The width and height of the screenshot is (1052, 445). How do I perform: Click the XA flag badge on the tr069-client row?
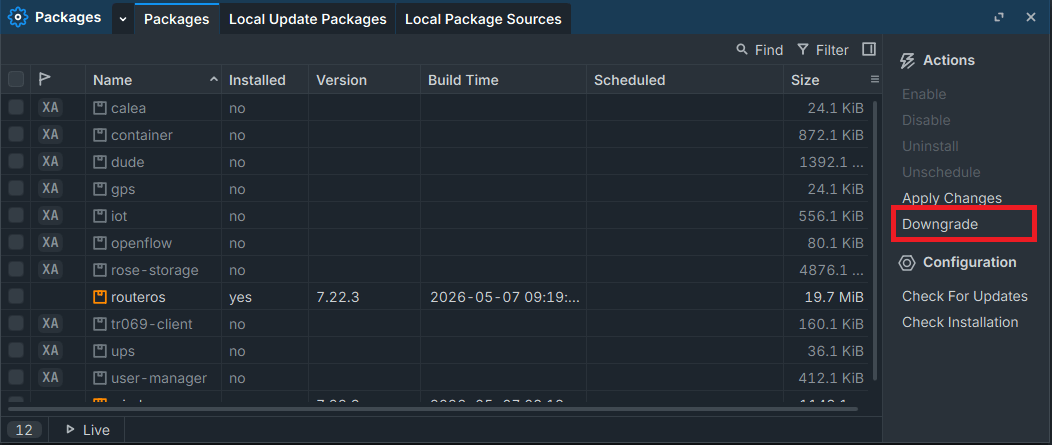click(x=50, y=324)
